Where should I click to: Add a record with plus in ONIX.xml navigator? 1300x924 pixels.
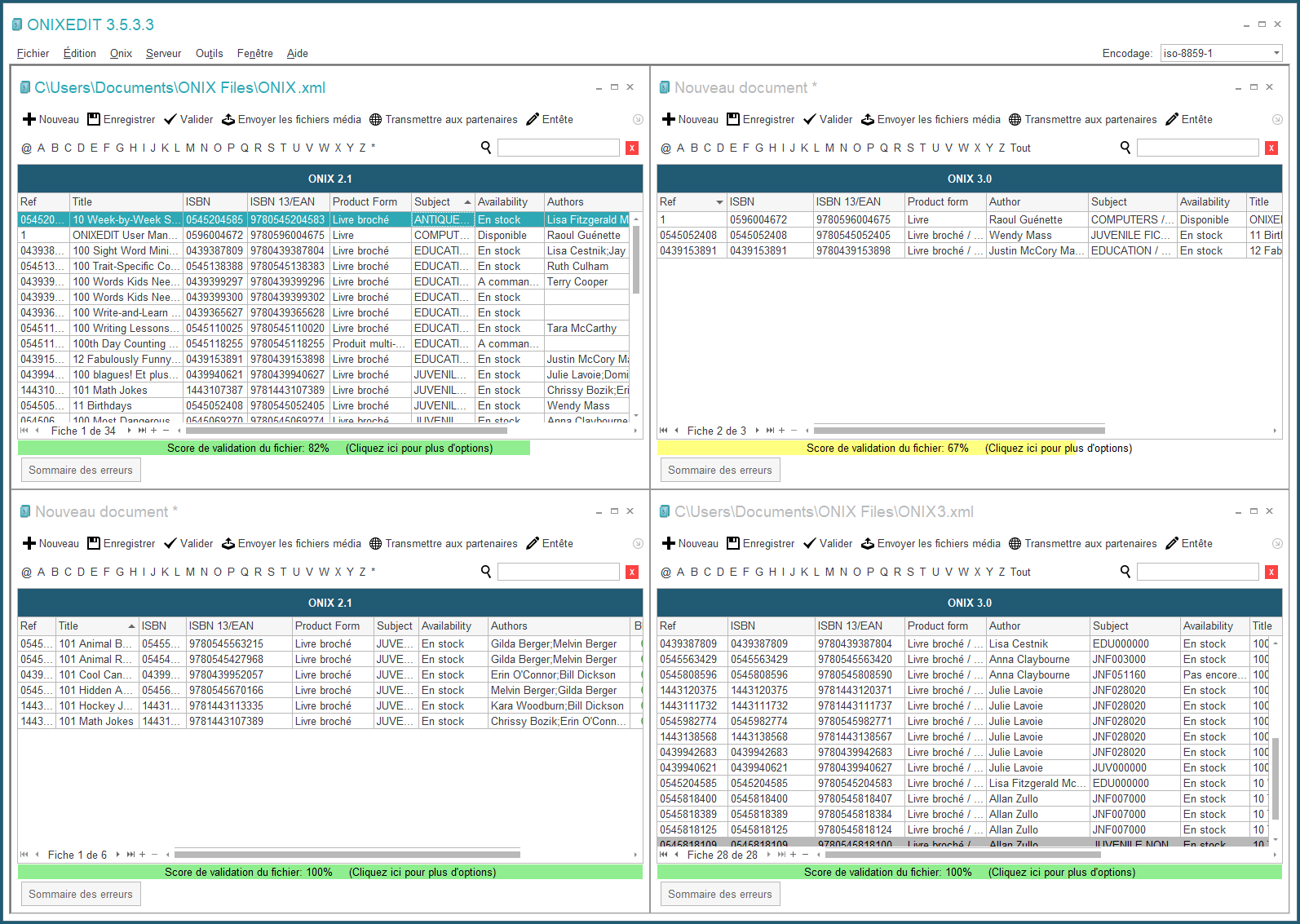click(153, 430)
